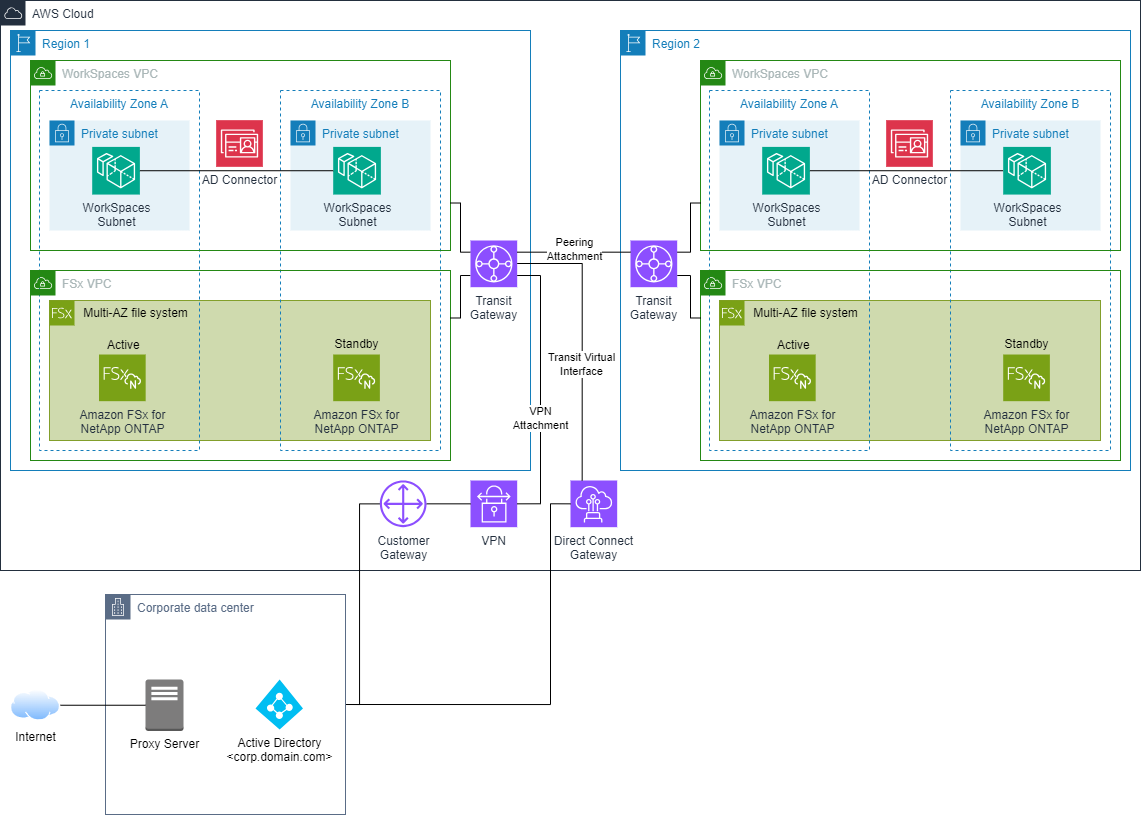The height and width of the screenshot is (815, 1141).
Task: Click the Internet cloud icon
Action: coord(35,706)
